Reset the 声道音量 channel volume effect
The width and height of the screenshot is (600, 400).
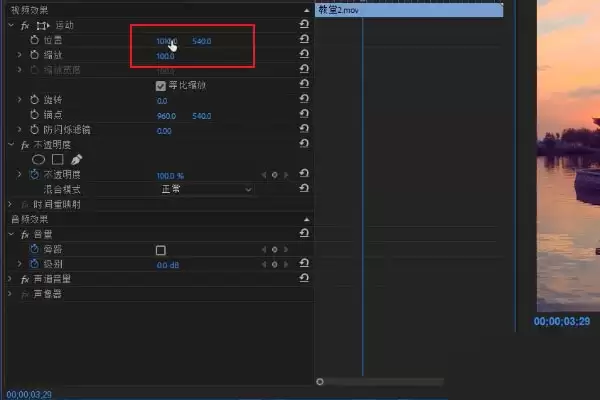point(304,278)
